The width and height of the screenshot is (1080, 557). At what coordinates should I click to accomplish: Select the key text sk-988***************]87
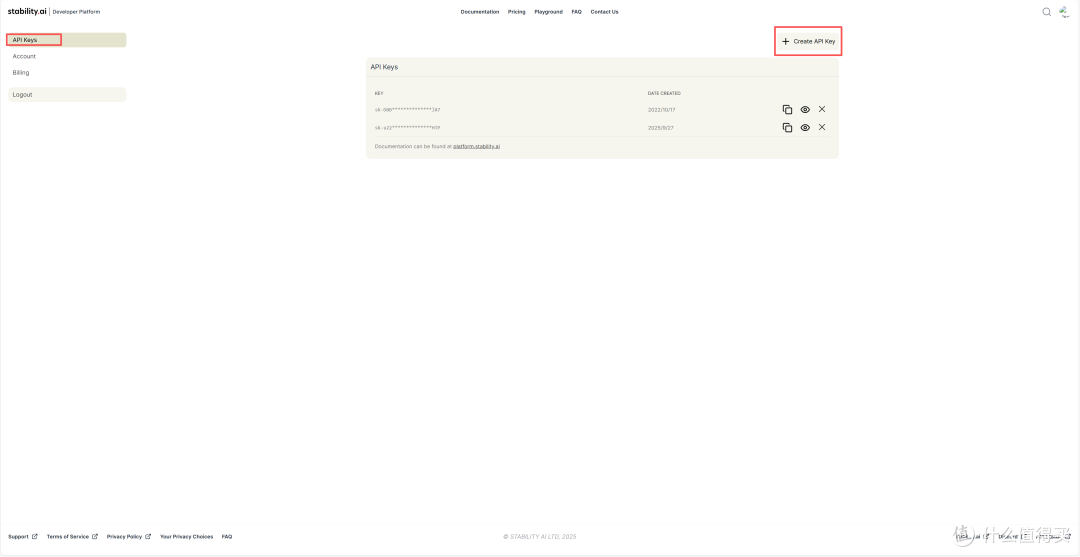pos(407,109)
